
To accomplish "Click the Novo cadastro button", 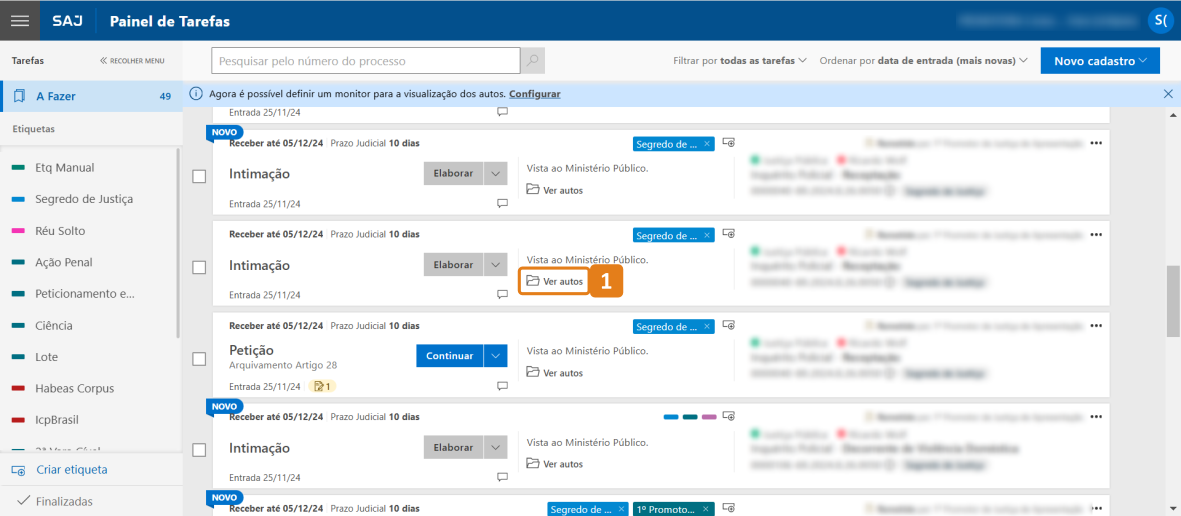I will coord(1099,61).
